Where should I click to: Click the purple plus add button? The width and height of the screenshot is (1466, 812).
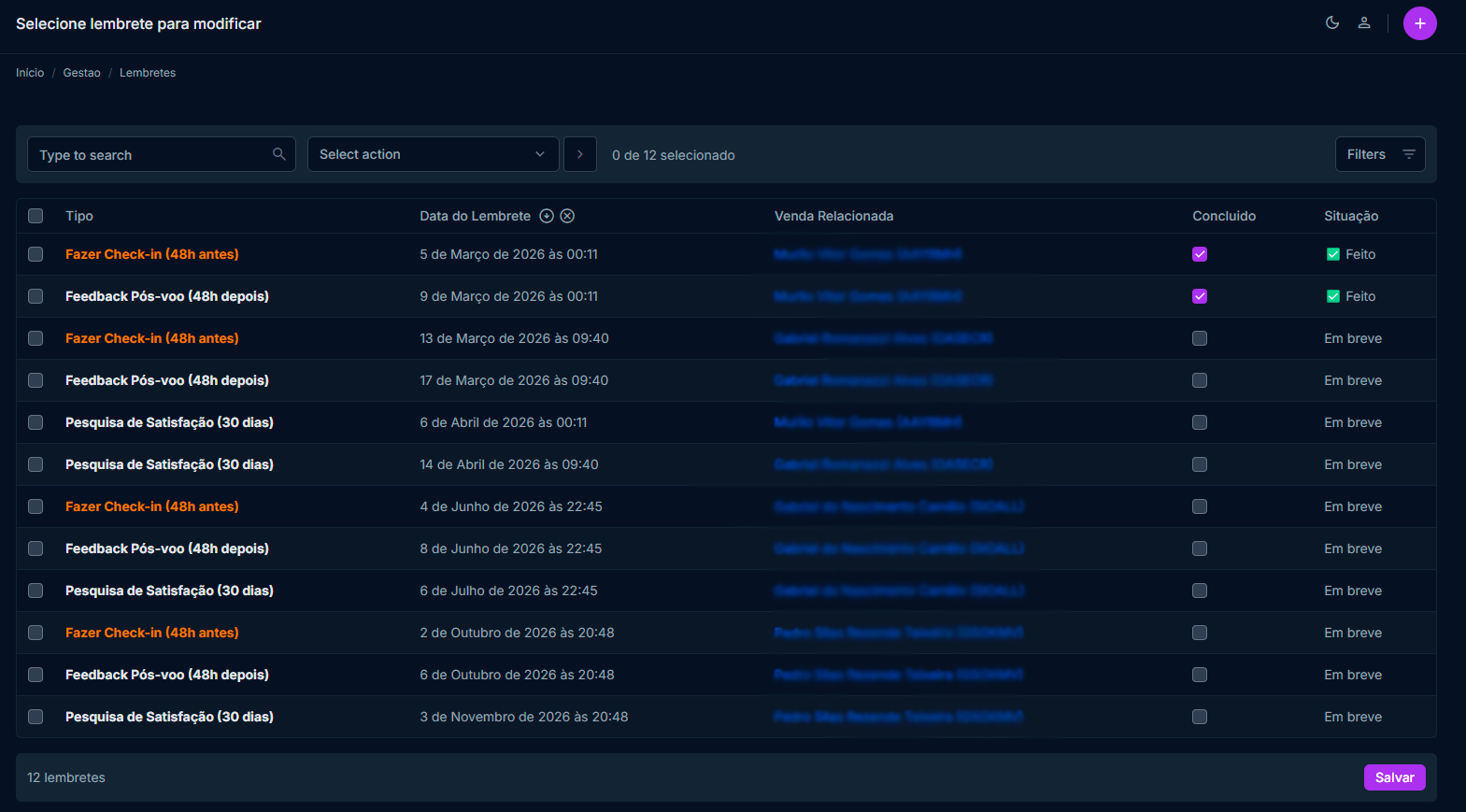(x=1419, y=23)
